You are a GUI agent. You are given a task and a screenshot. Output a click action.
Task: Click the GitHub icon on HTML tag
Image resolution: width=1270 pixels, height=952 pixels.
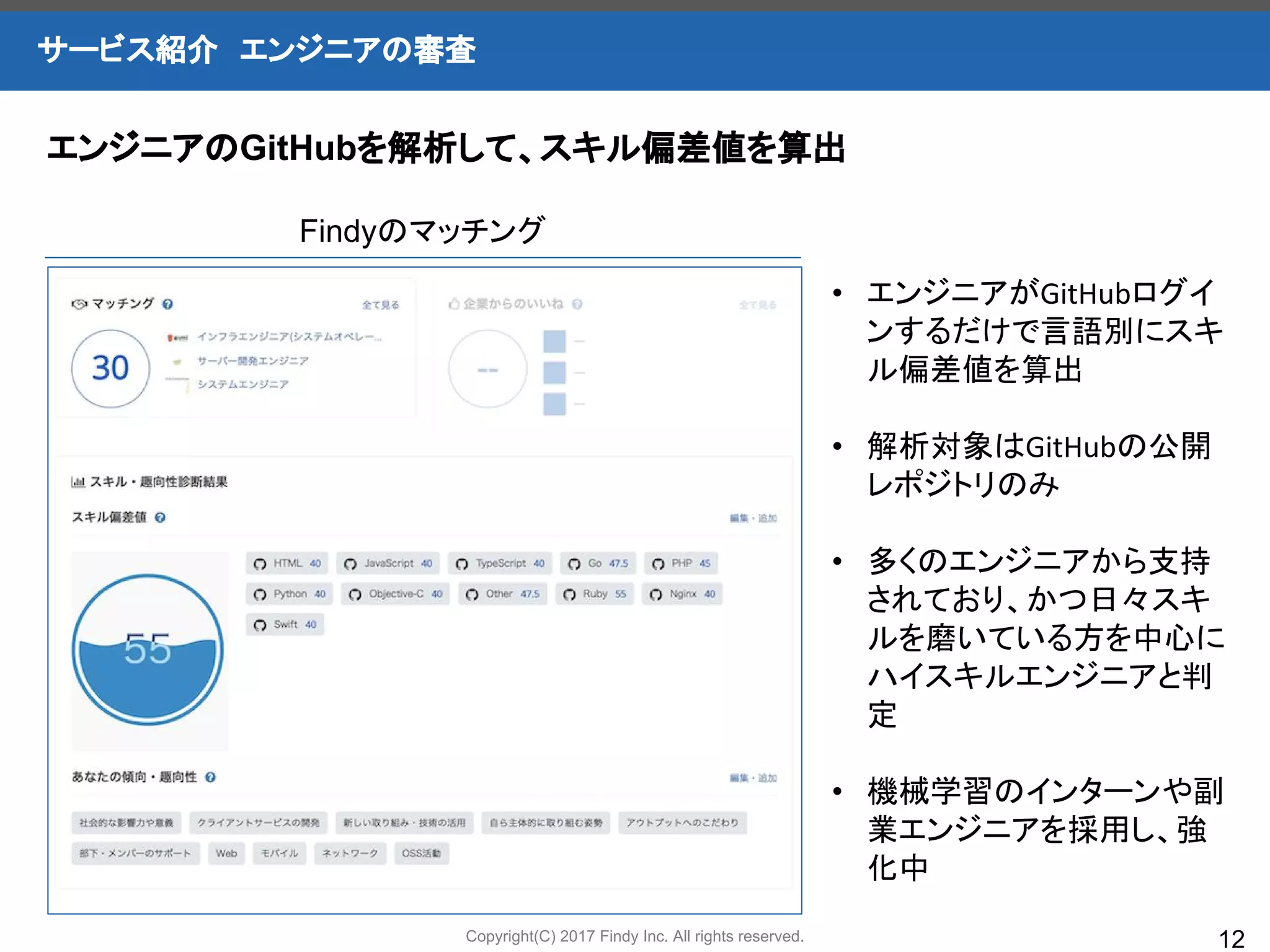(260, 564)
